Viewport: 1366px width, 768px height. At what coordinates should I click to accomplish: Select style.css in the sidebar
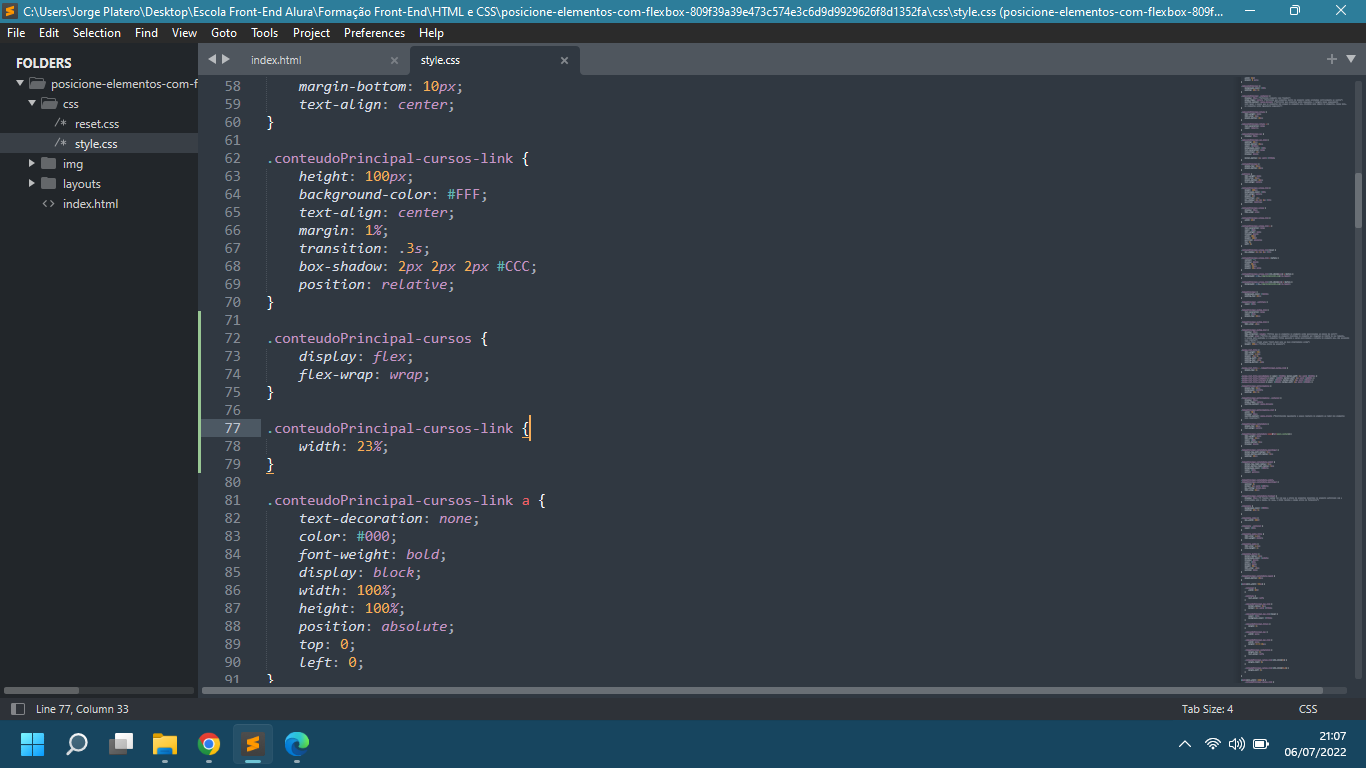[96, 144]
